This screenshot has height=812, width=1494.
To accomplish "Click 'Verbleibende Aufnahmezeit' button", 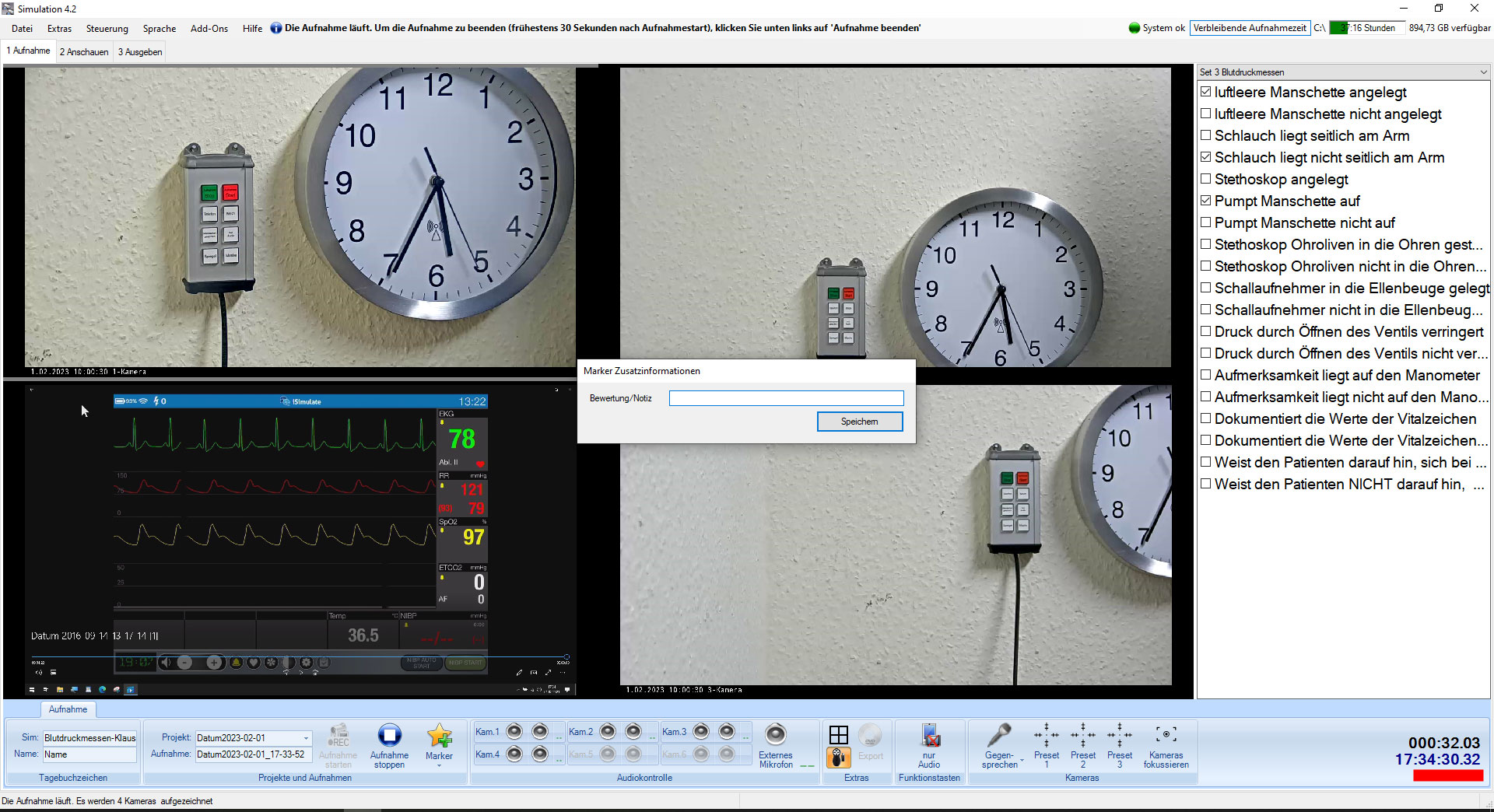I will (x=1250, y=28).
